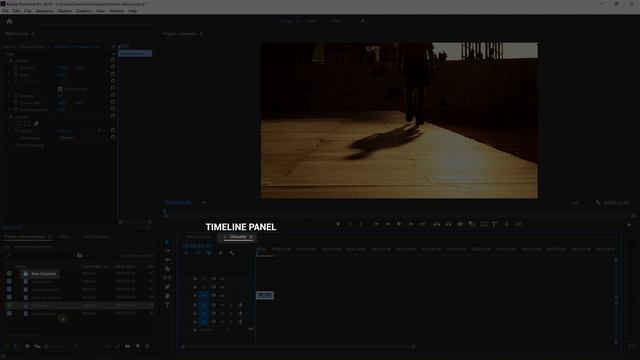
Task: Toggle Position animation stopwatch
Action: 16,68
